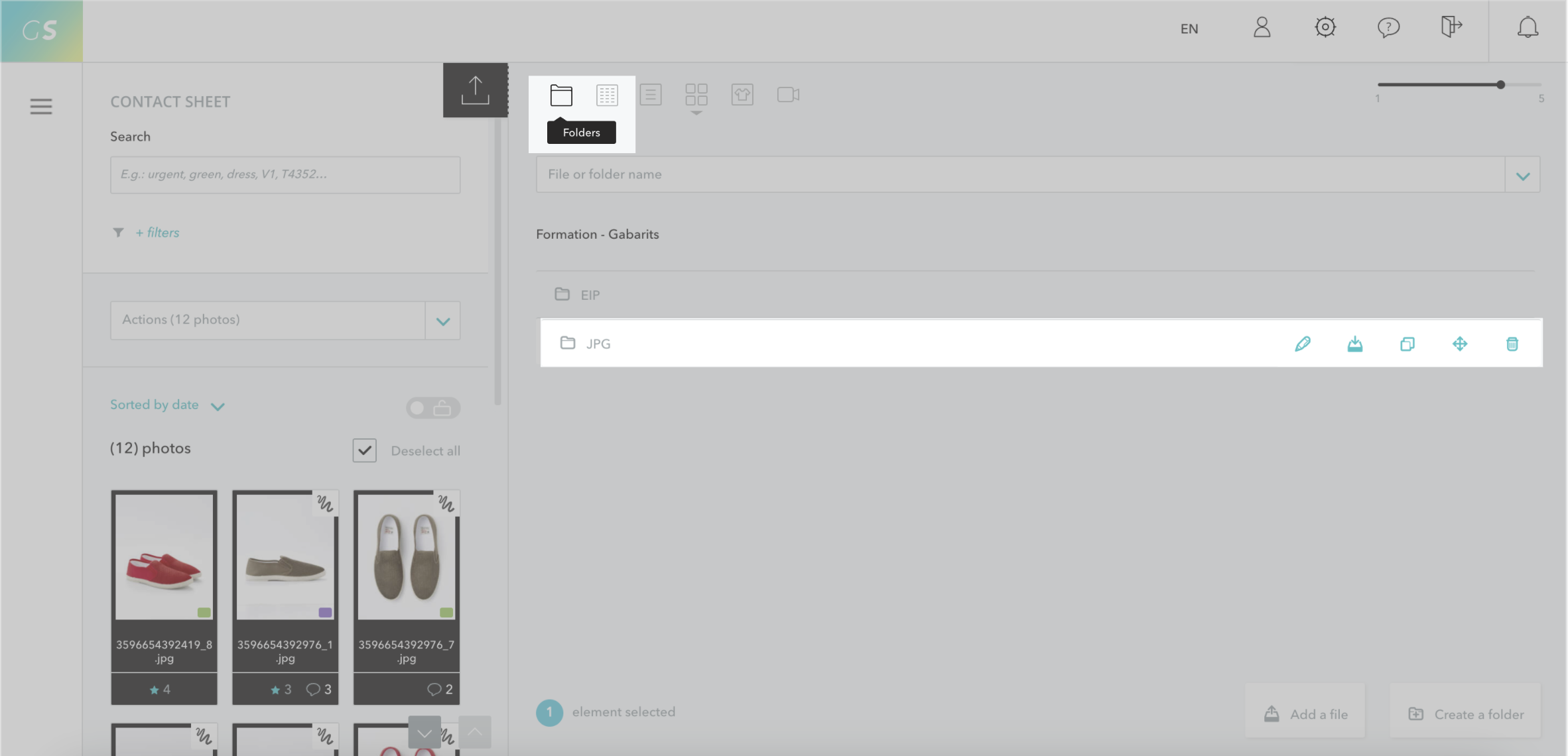1568x756 pixels.
Task: Open the help question bubble
Action: click(x=1388, y=28)
